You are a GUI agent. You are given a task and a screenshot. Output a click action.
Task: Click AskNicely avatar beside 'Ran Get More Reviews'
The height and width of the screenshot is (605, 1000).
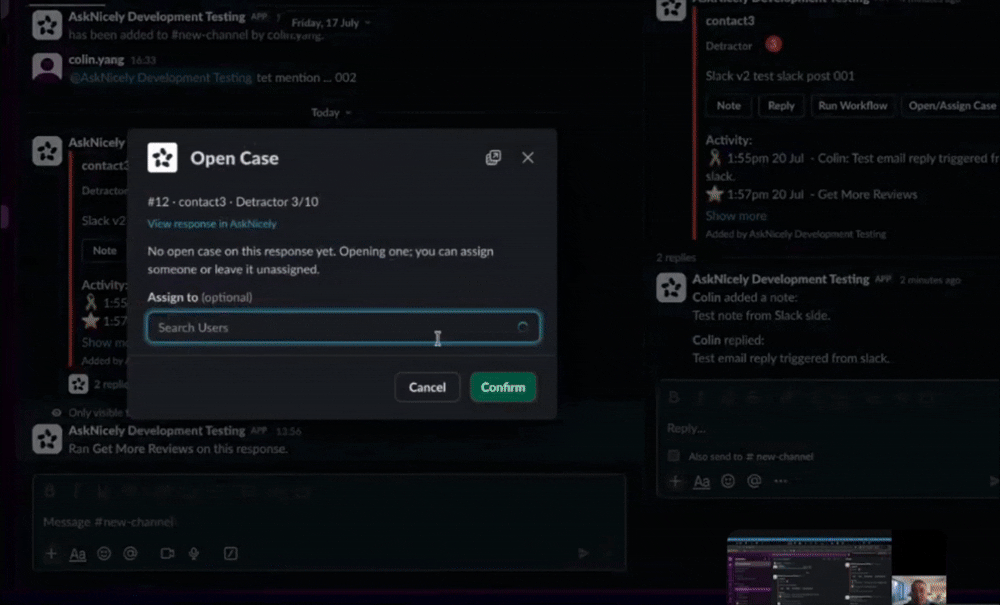click(x=47, y=439)
